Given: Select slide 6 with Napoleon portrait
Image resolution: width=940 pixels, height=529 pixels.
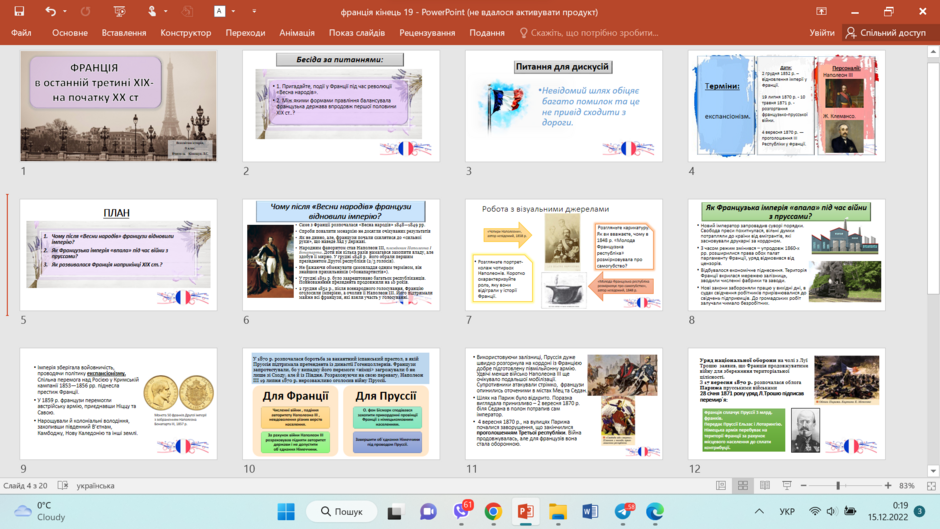Looking at the screenshot, I should 341,254.
